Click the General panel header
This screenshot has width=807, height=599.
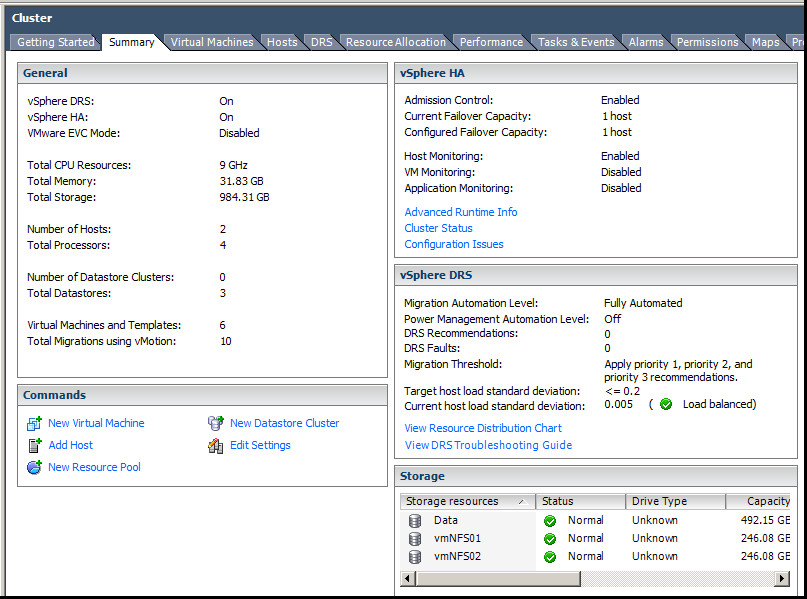(202, 73)
